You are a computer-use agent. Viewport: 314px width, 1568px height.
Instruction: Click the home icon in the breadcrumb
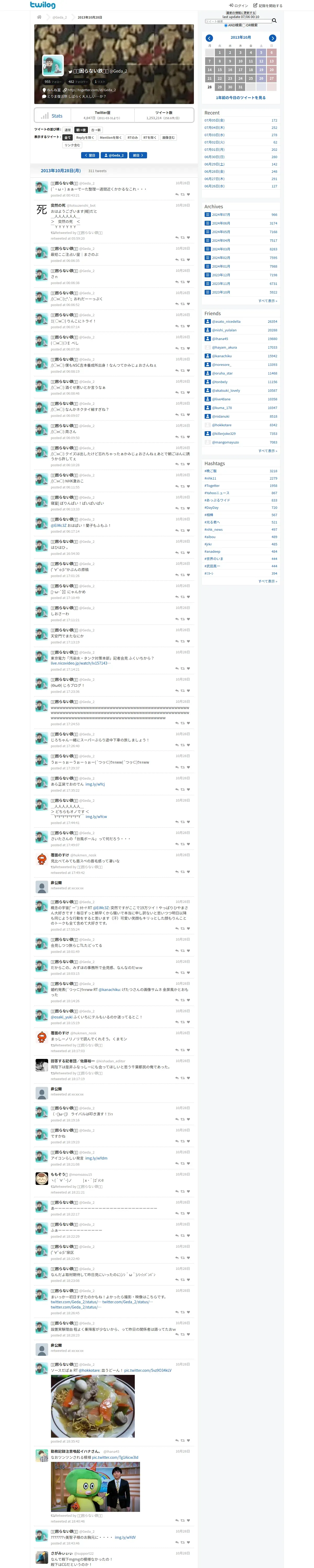pos(39,17)
